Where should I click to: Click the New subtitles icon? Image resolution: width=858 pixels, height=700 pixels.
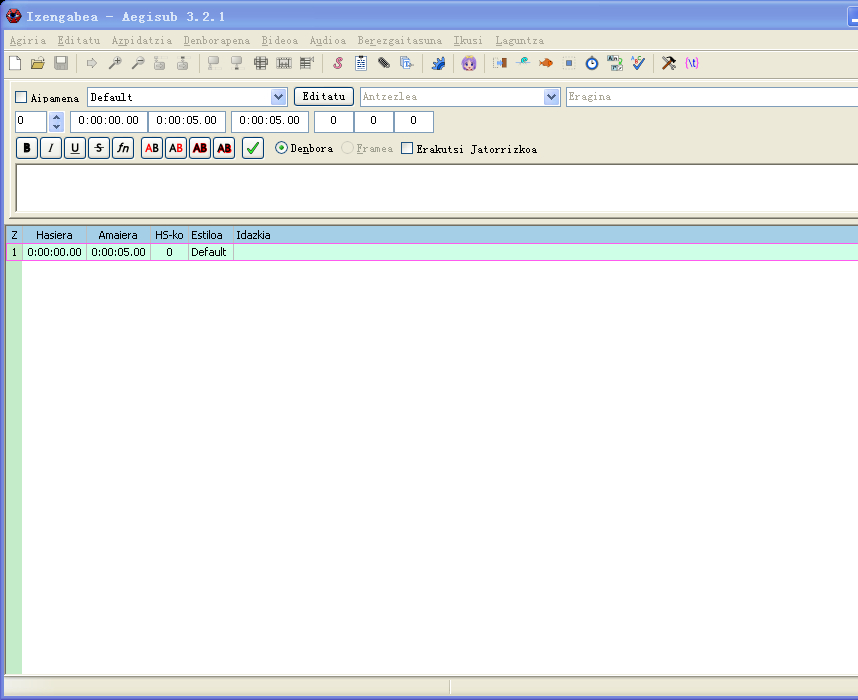point(15,63)
